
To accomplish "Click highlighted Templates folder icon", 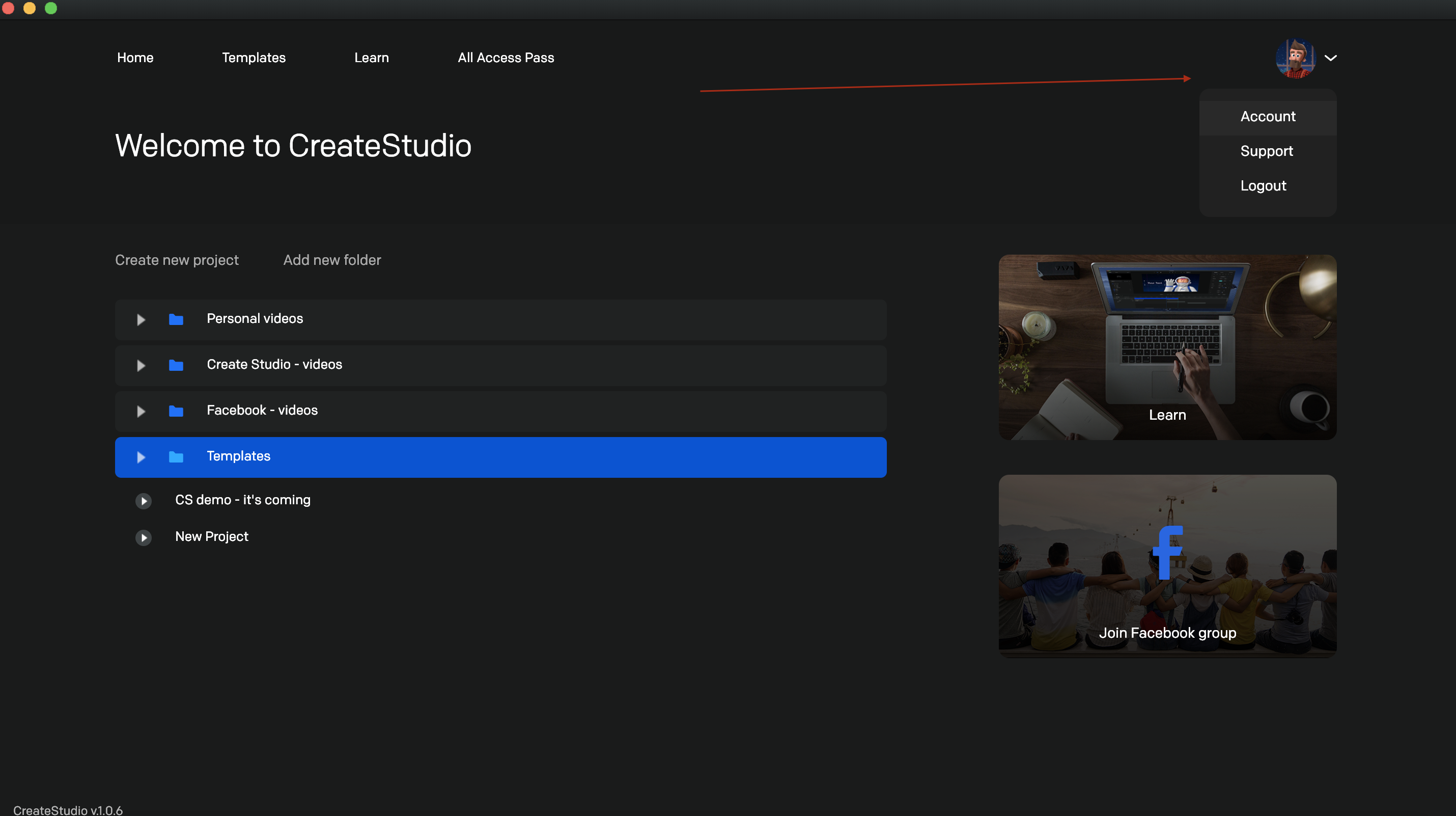I will [176, 457].
